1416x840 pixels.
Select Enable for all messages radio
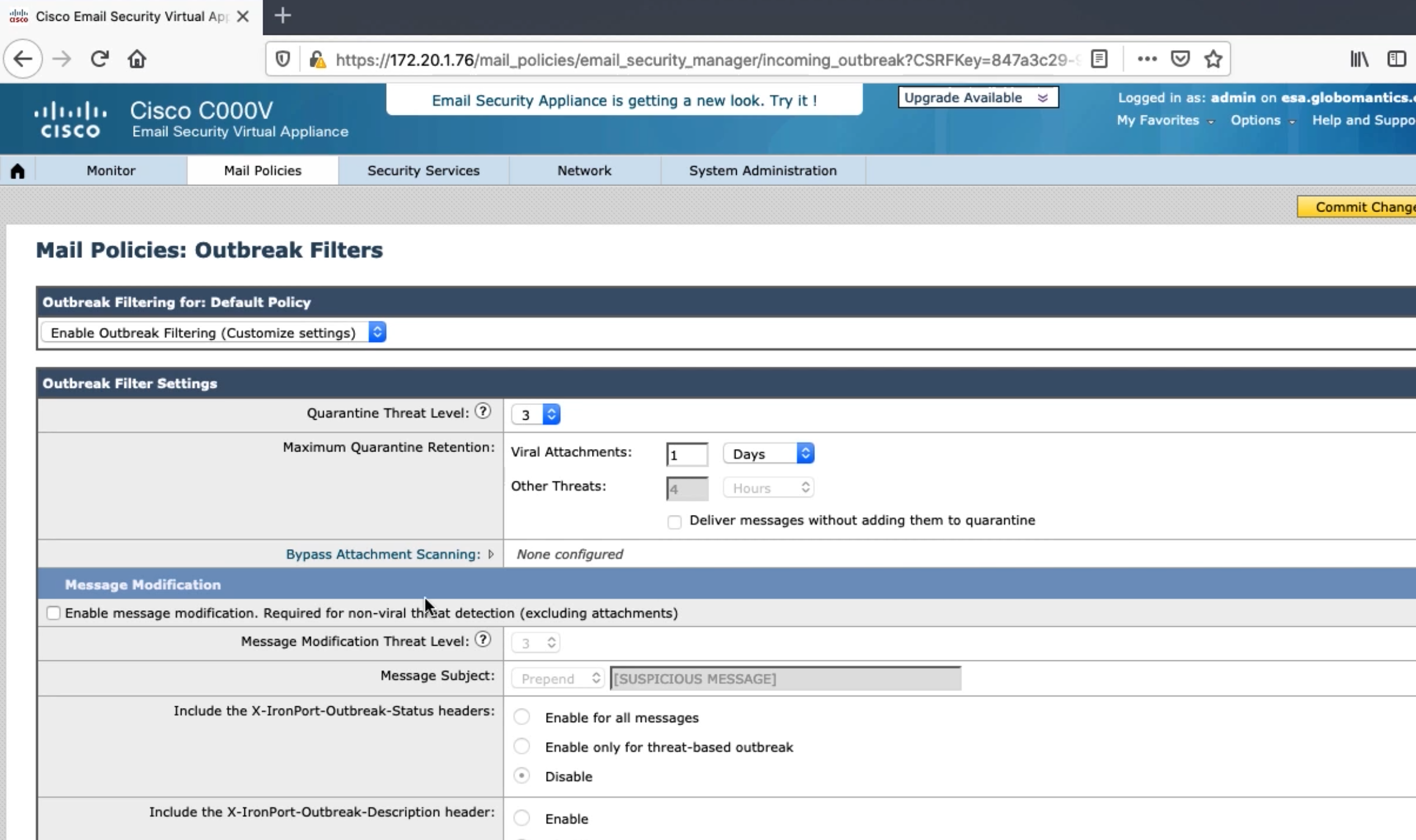(x=522, y=717)
